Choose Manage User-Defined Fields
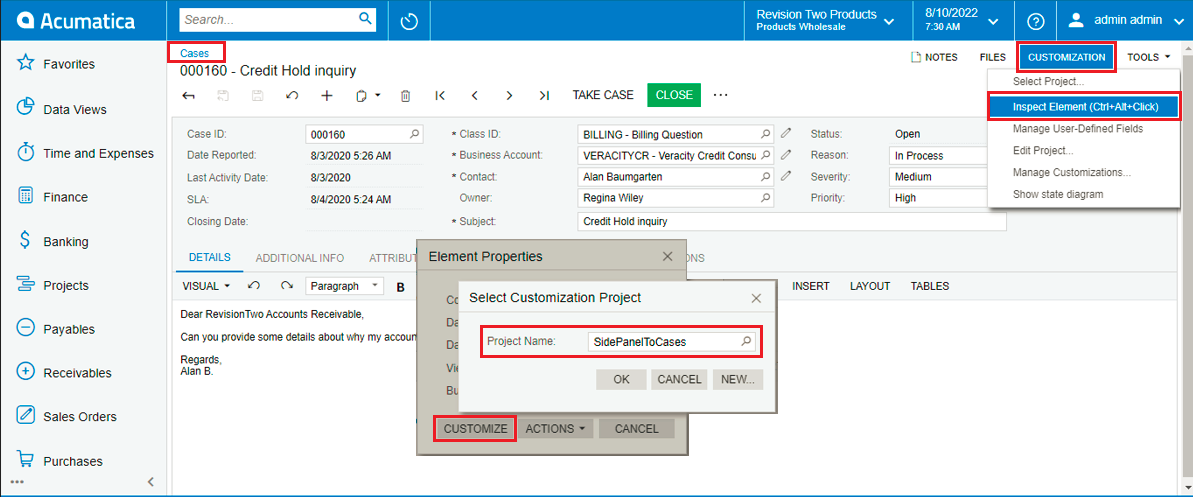The width and height of the screenshot is (1193, 497). (x=1077, y=129)
